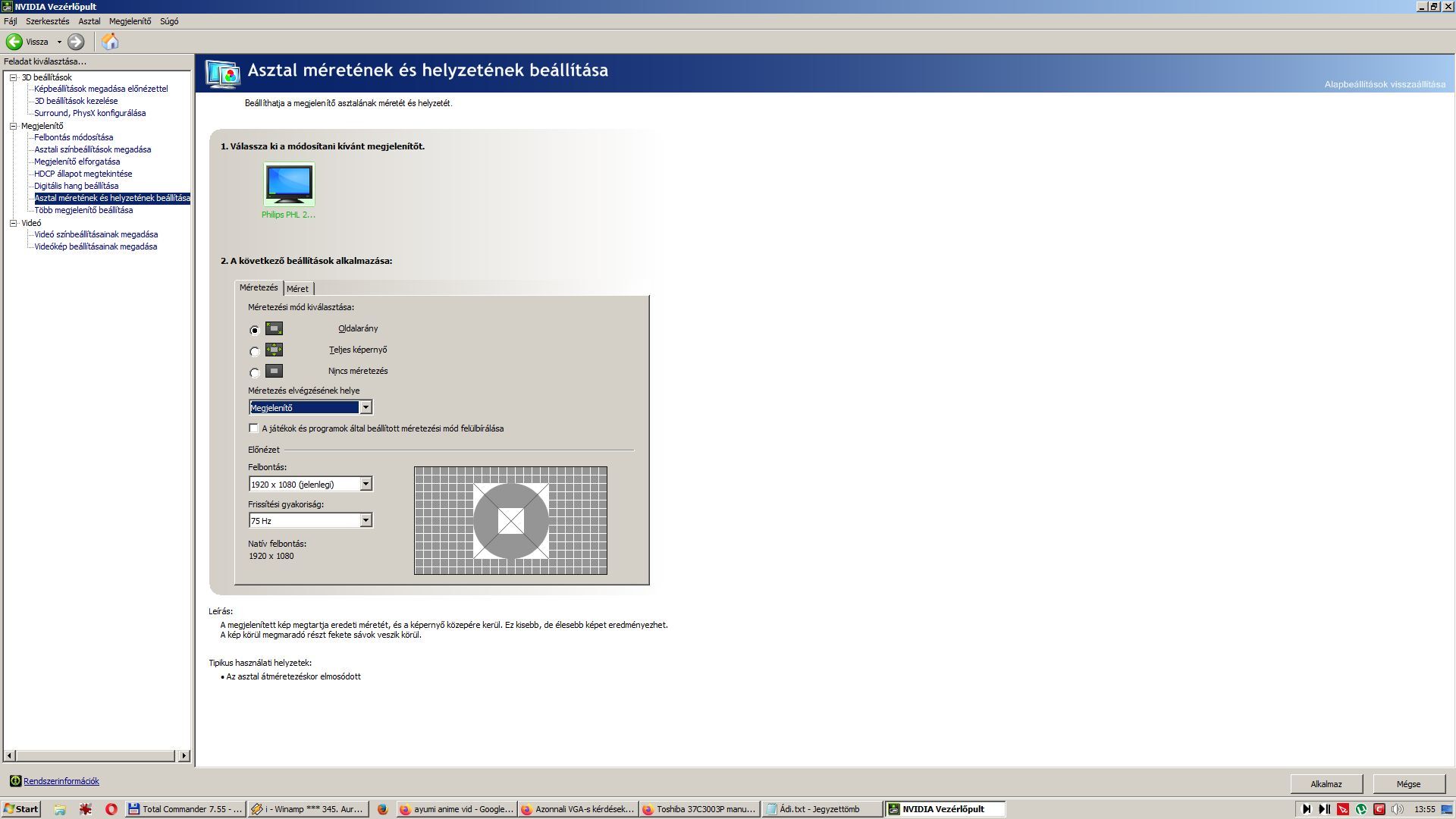The height and width of the screenshot is (819, 1456).
Task: Open the Megjelenítő menu
Action: [130, 21]
